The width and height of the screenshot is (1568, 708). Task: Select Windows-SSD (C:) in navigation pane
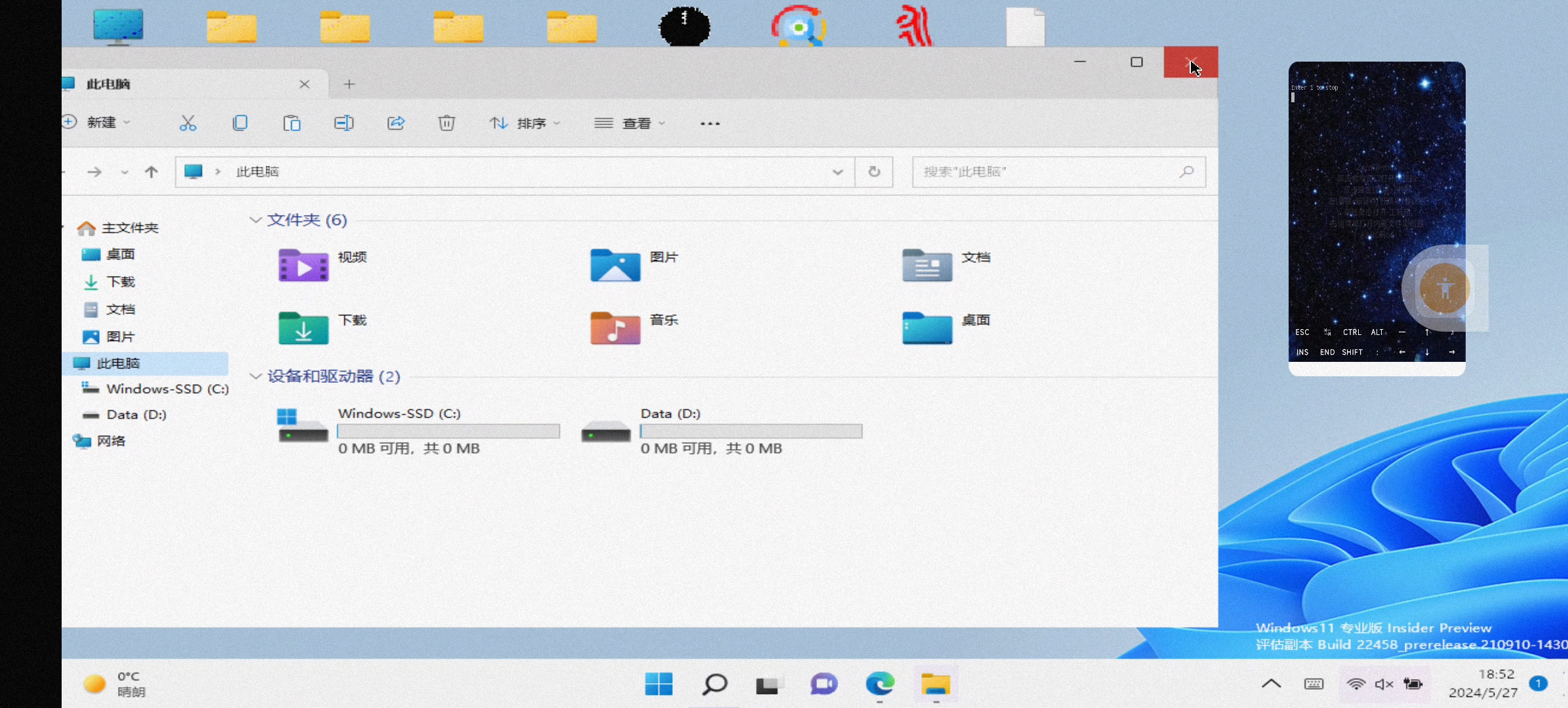click(x=155, y=389)
